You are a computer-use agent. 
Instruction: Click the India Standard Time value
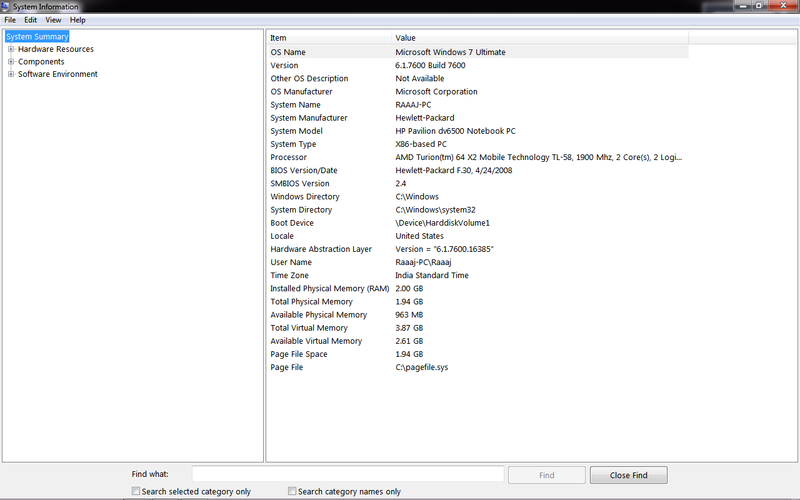[432, 276]
